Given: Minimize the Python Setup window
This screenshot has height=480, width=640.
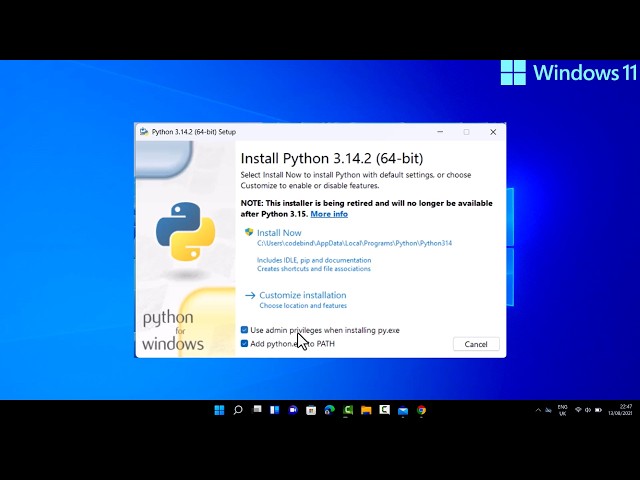Looking at the screenshot, I should (x=440, y=132).
